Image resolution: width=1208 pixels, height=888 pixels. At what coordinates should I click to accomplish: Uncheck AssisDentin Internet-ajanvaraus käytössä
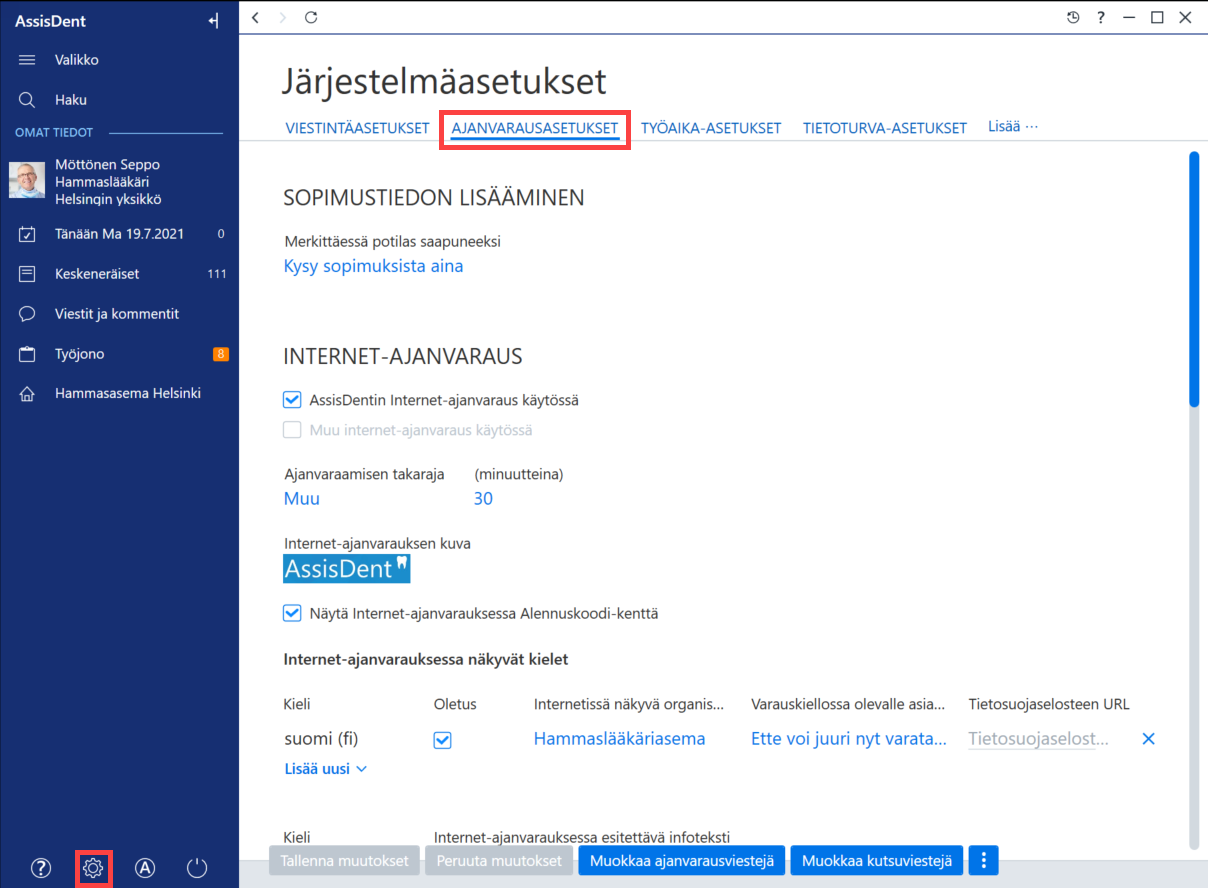point(292,400)
